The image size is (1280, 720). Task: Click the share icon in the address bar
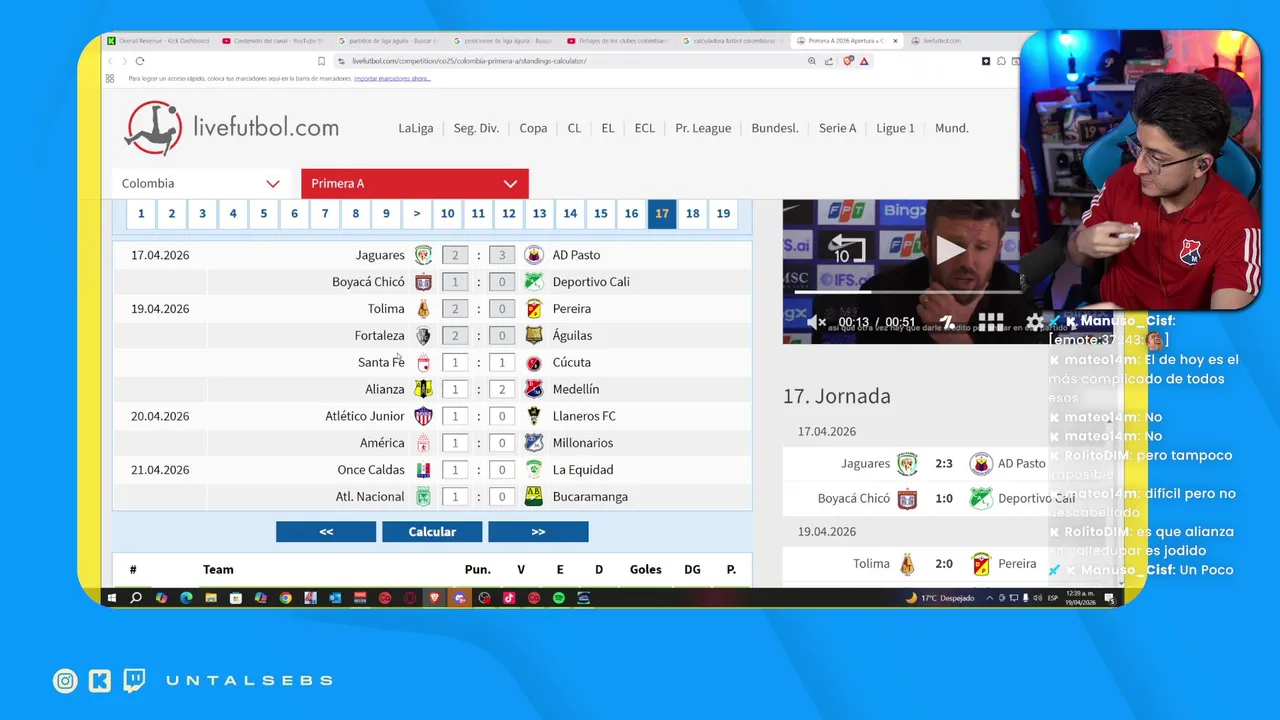pyautogui.click(x=829, y=61)
